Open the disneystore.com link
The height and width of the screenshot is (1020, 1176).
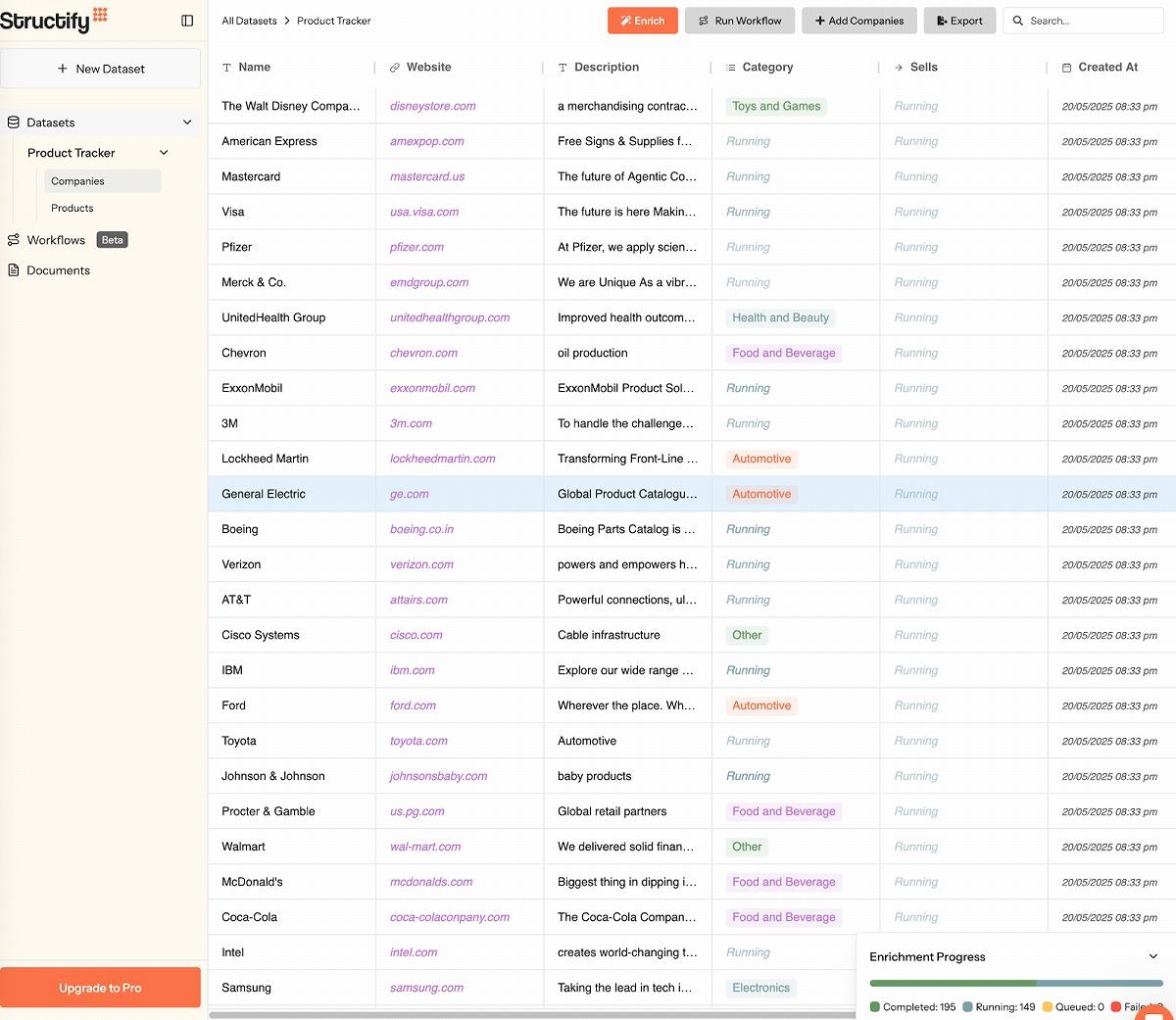(433, 106)
